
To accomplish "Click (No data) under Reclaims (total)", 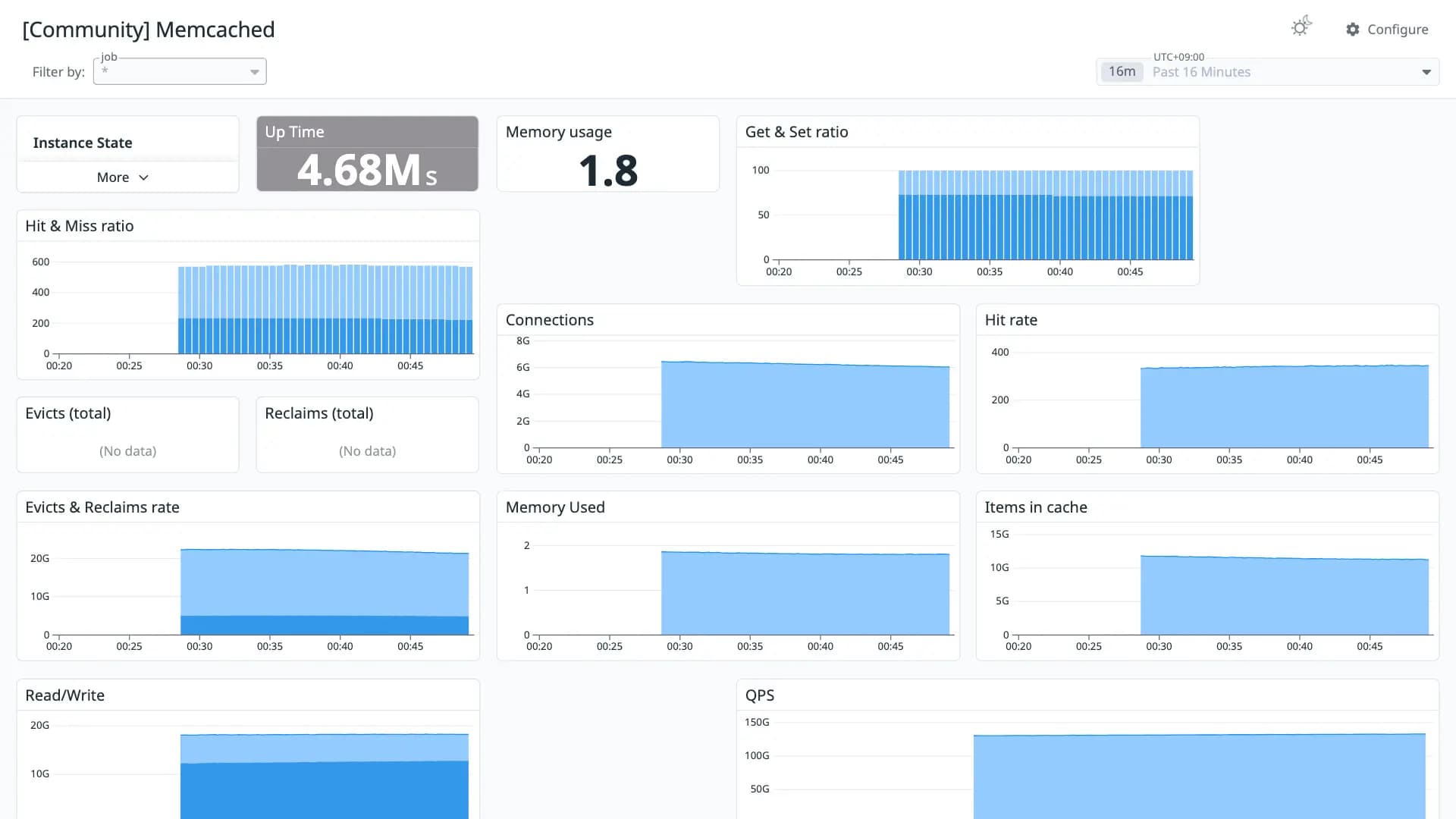I will (x=367, y=451).
